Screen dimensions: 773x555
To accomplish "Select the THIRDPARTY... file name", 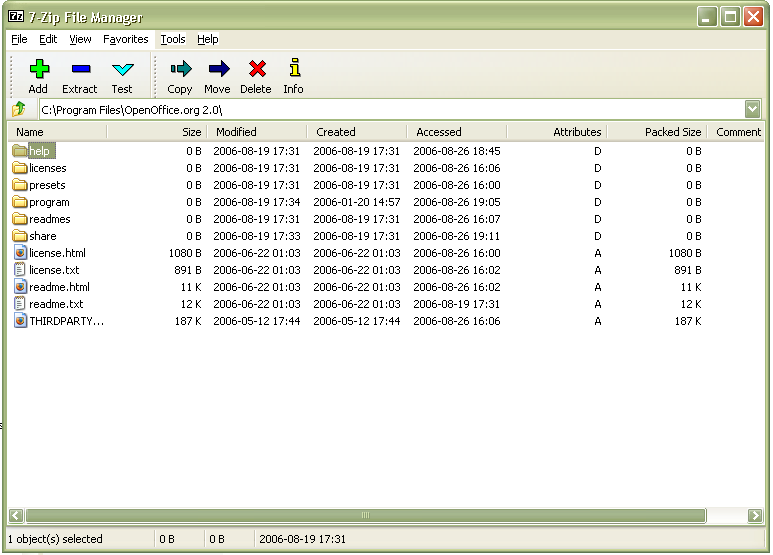I will (x=67, y=321).
